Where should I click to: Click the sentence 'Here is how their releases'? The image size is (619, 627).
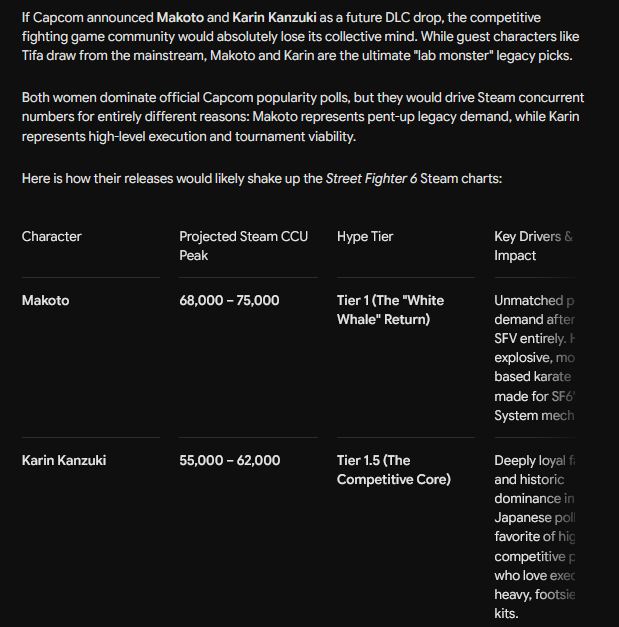262,178
